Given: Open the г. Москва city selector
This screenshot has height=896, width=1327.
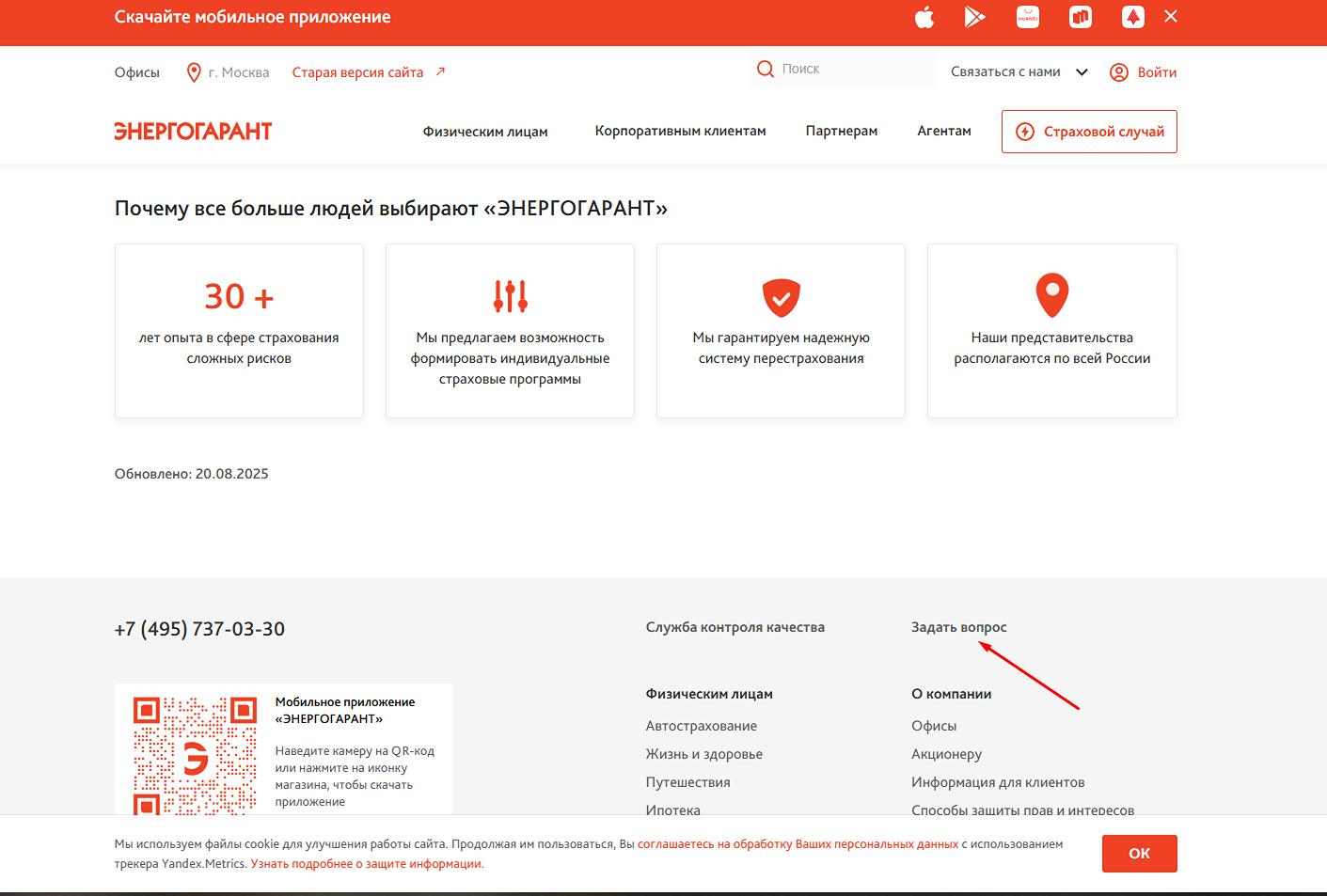Looking at the screenshot, I should 229,72.
